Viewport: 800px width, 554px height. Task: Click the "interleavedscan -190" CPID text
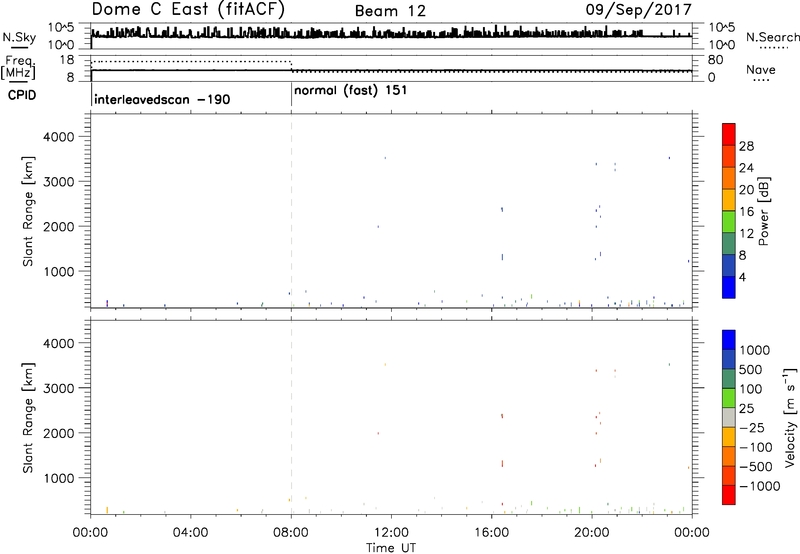coord(162,99)
